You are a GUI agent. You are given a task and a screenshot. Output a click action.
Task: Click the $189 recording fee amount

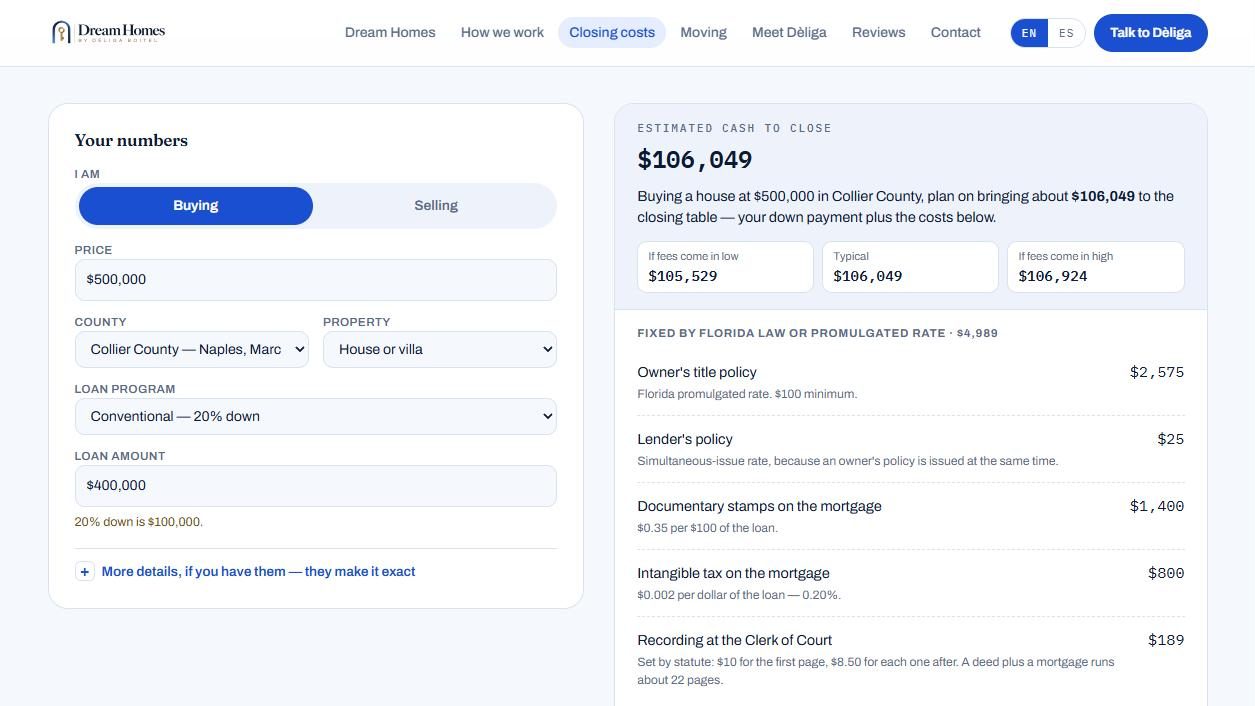point(1166,640)
